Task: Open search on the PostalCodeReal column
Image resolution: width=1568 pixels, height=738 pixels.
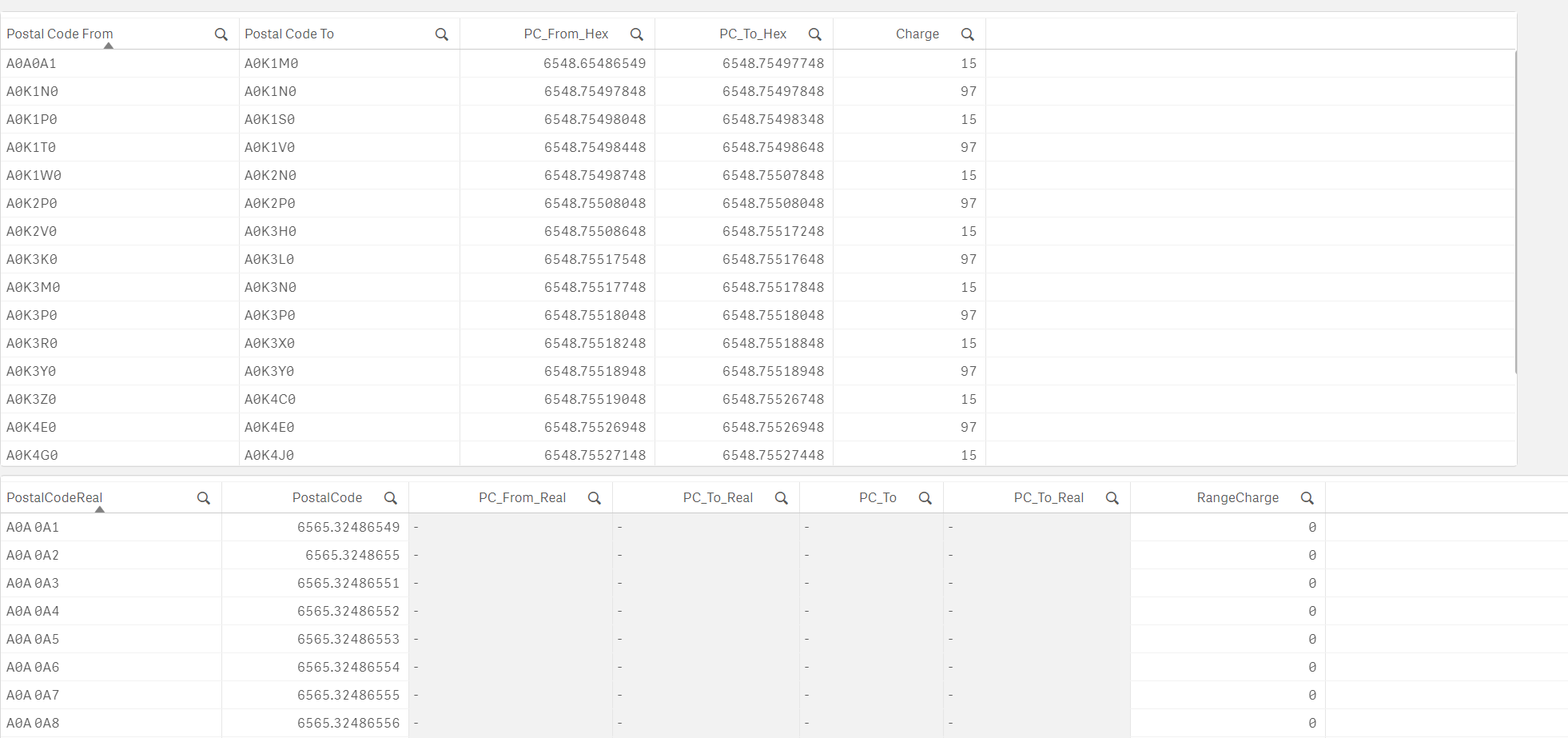Action: (204, 497)
